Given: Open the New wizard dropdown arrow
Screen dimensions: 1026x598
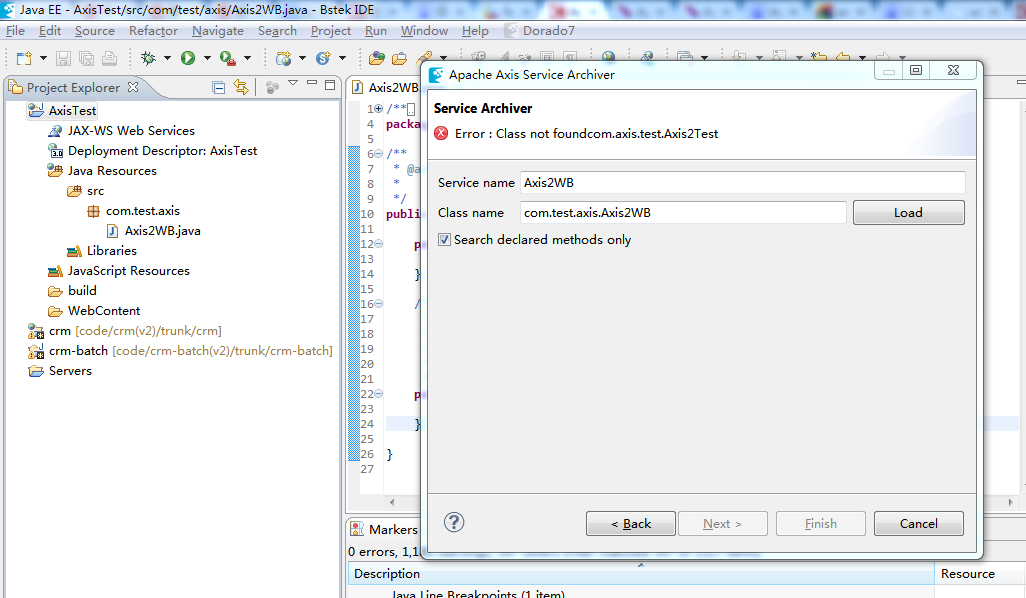Looking at the screenshot, I should (43, 58).
